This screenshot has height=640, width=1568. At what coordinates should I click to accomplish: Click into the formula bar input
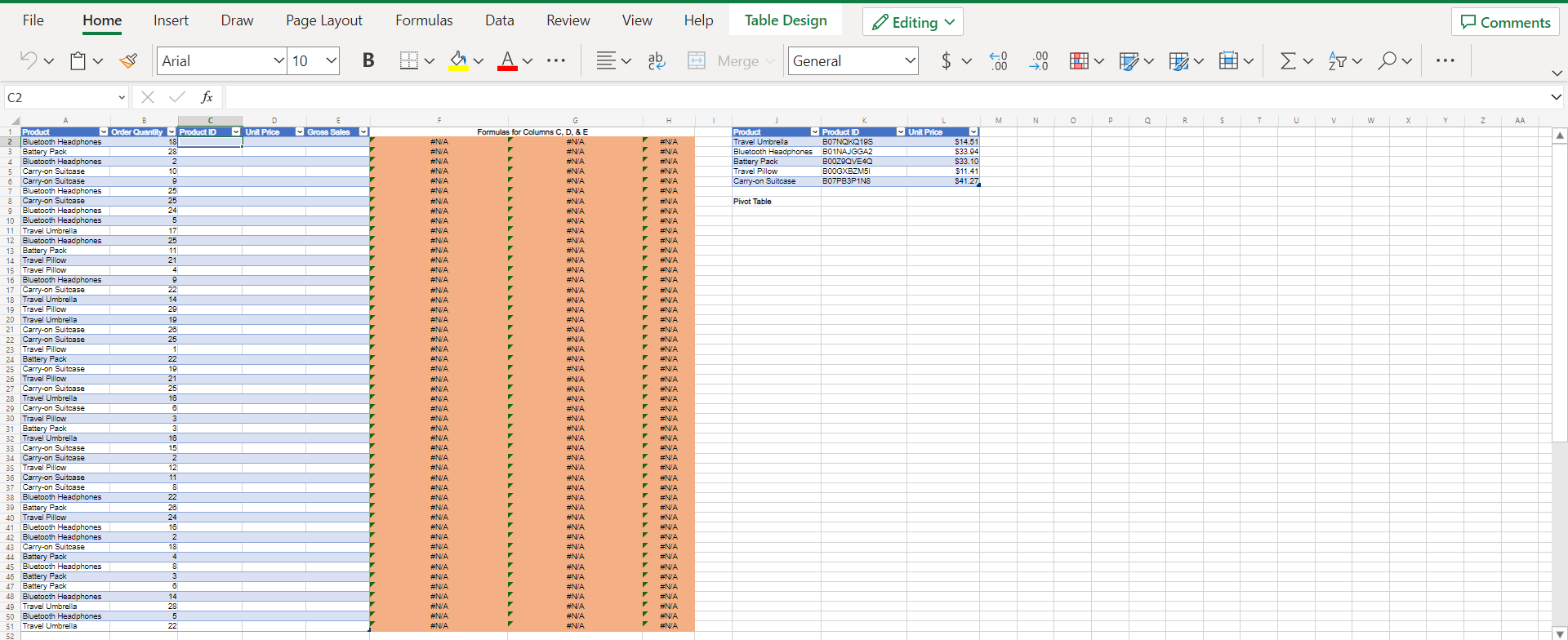pyautogui.click(x=885, y=97)
